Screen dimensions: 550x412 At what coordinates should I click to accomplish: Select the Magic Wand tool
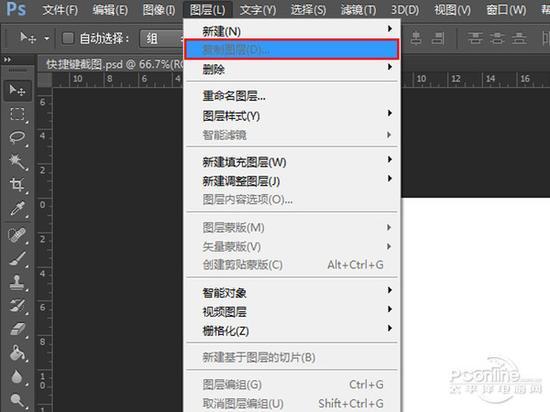pyautogui.click(x=17, y=161)
